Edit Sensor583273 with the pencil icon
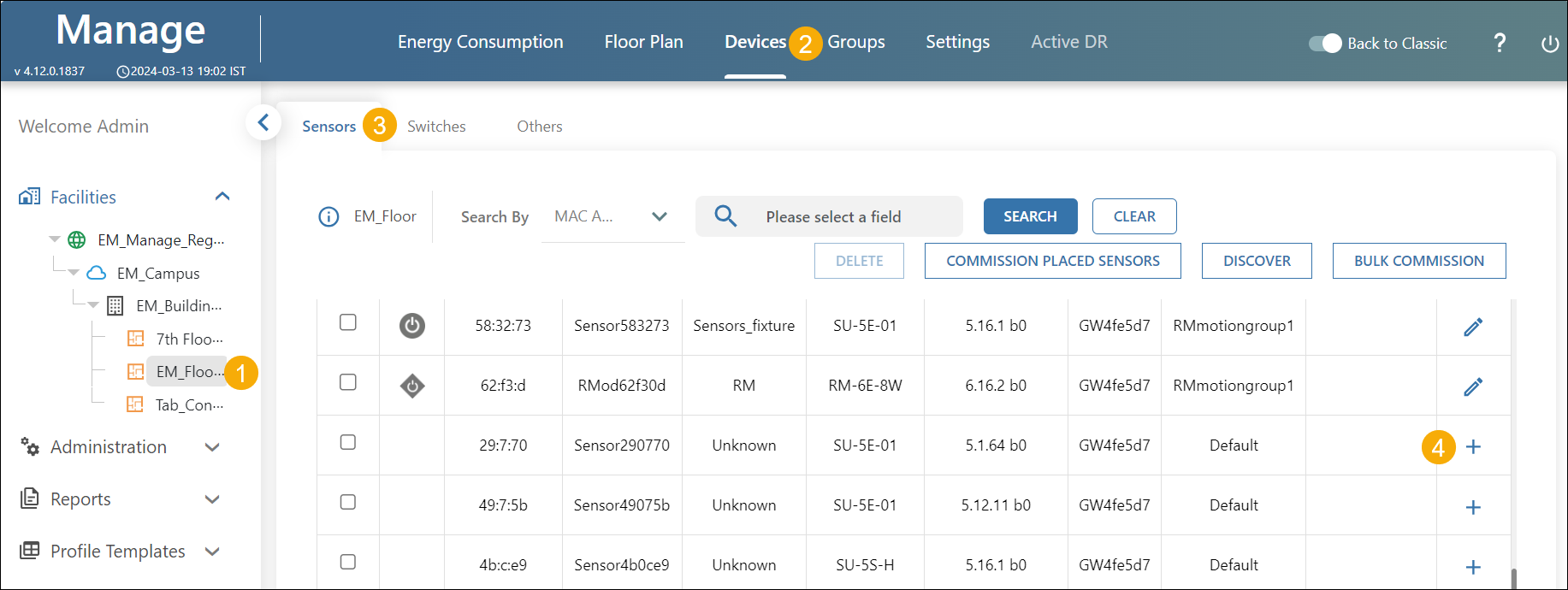The width and height of the screenshot is (1568, 590). [1473, 327]
